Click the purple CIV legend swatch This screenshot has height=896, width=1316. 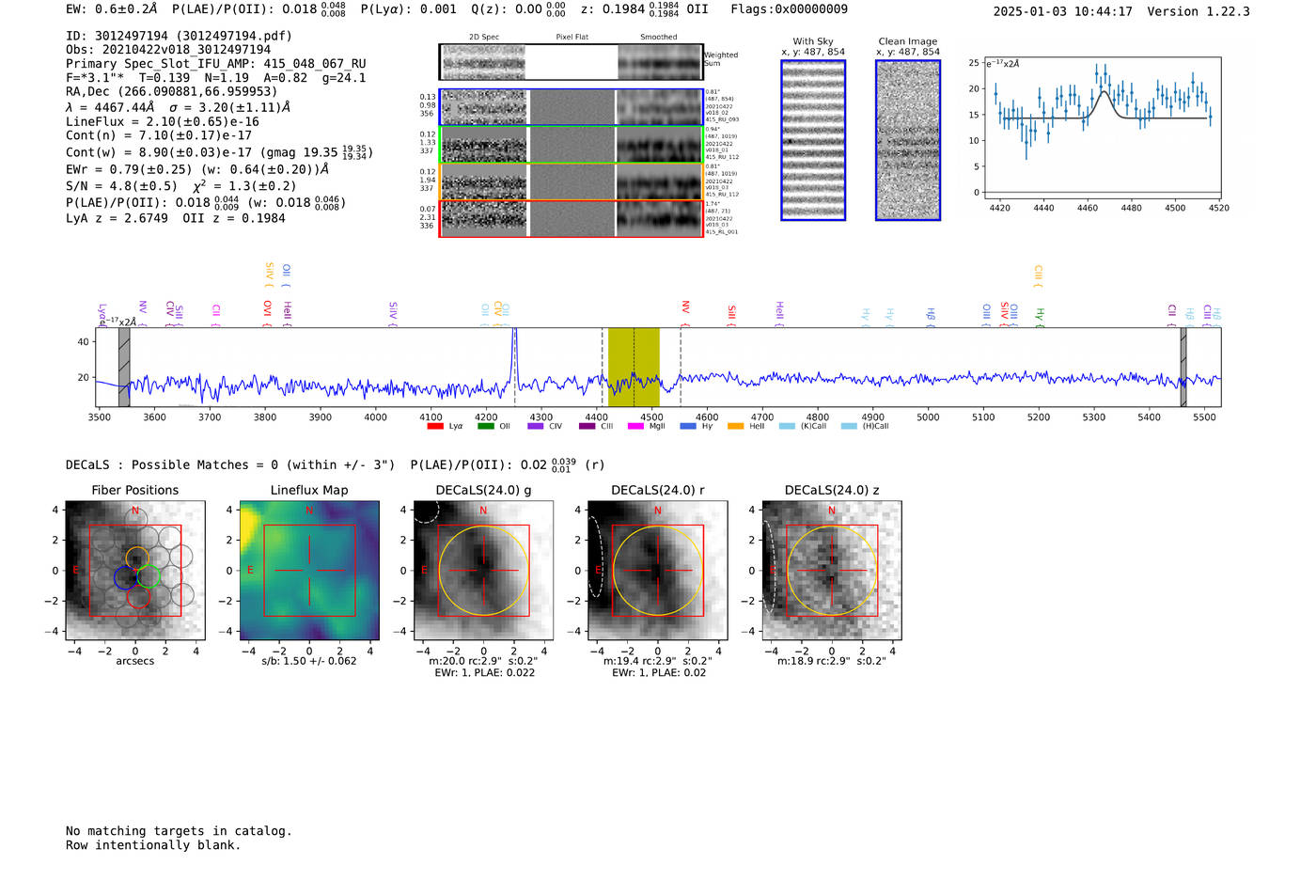[536, 426]
